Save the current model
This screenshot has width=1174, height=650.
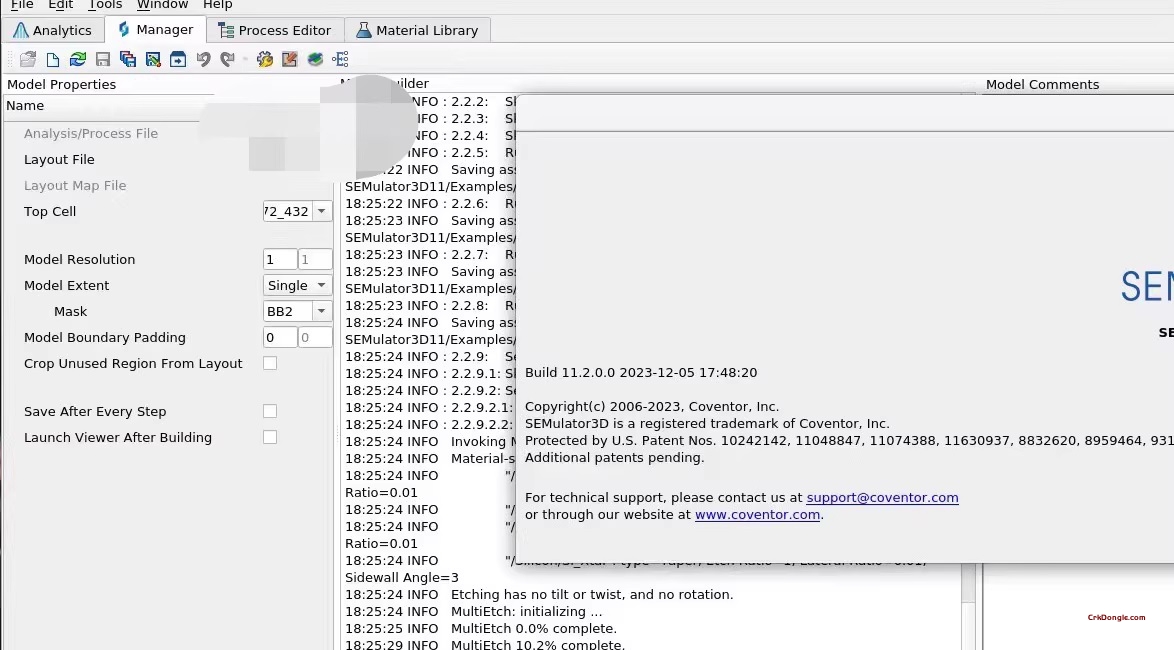[103, 59]
